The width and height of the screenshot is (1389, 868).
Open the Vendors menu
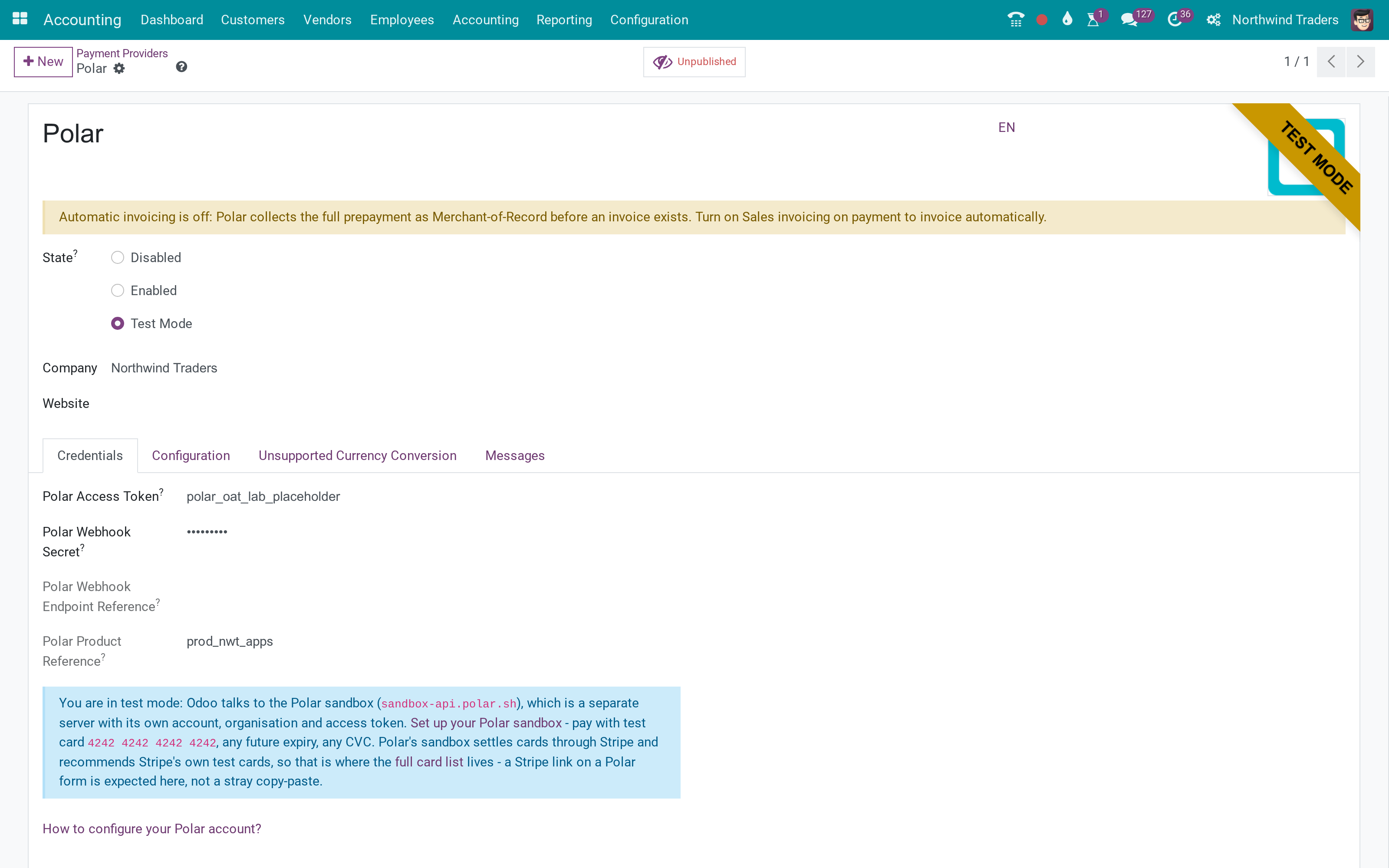327,20
